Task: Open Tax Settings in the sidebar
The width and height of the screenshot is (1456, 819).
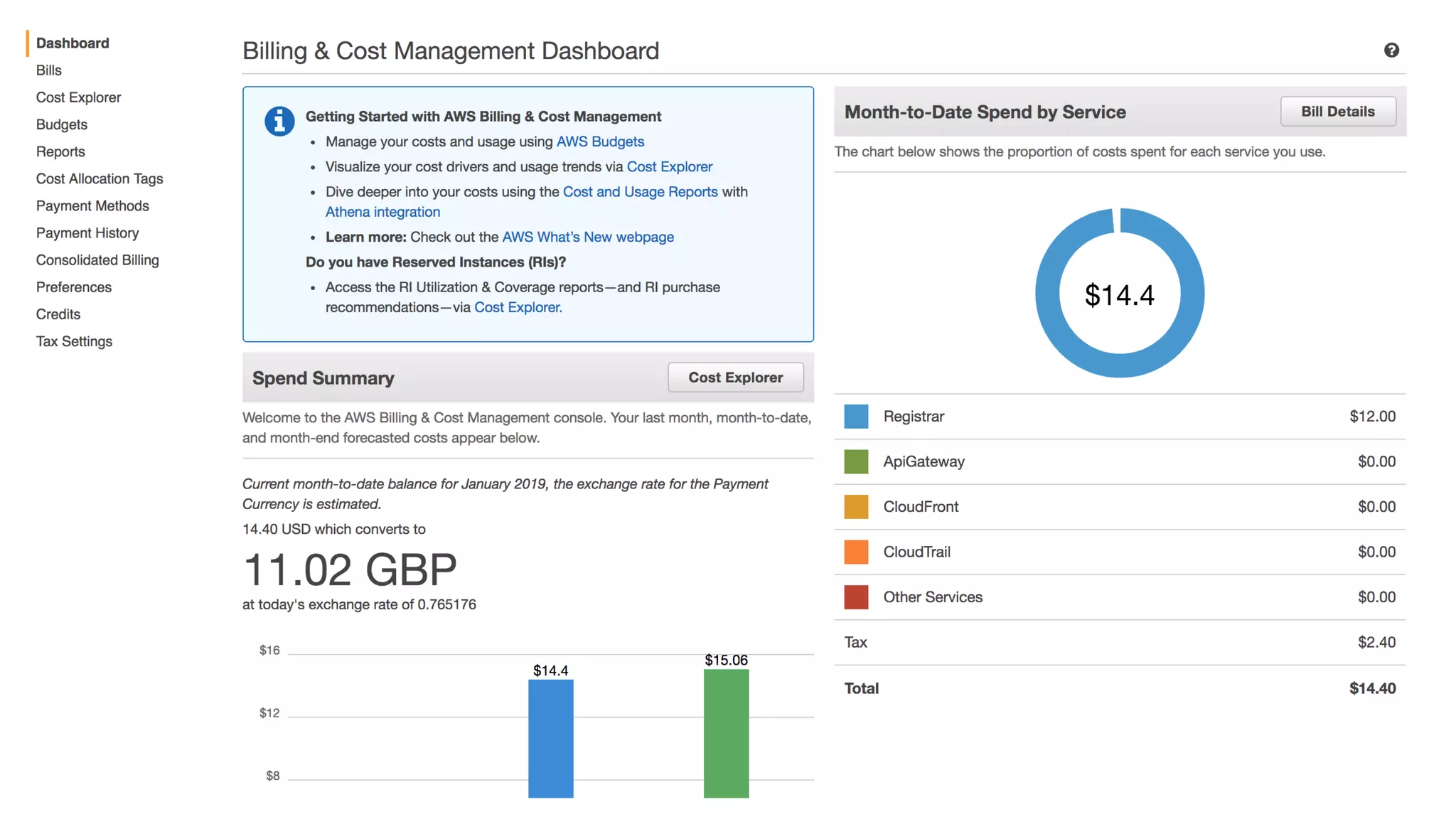Action: tap(74, 341)
